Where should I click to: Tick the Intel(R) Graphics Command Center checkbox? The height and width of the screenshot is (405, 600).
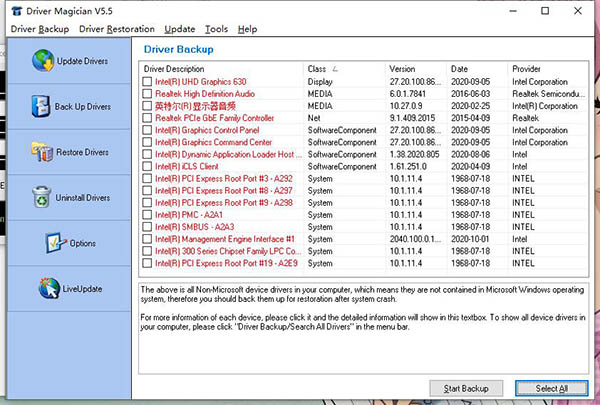pyautogui.click(x=147, y=142)
